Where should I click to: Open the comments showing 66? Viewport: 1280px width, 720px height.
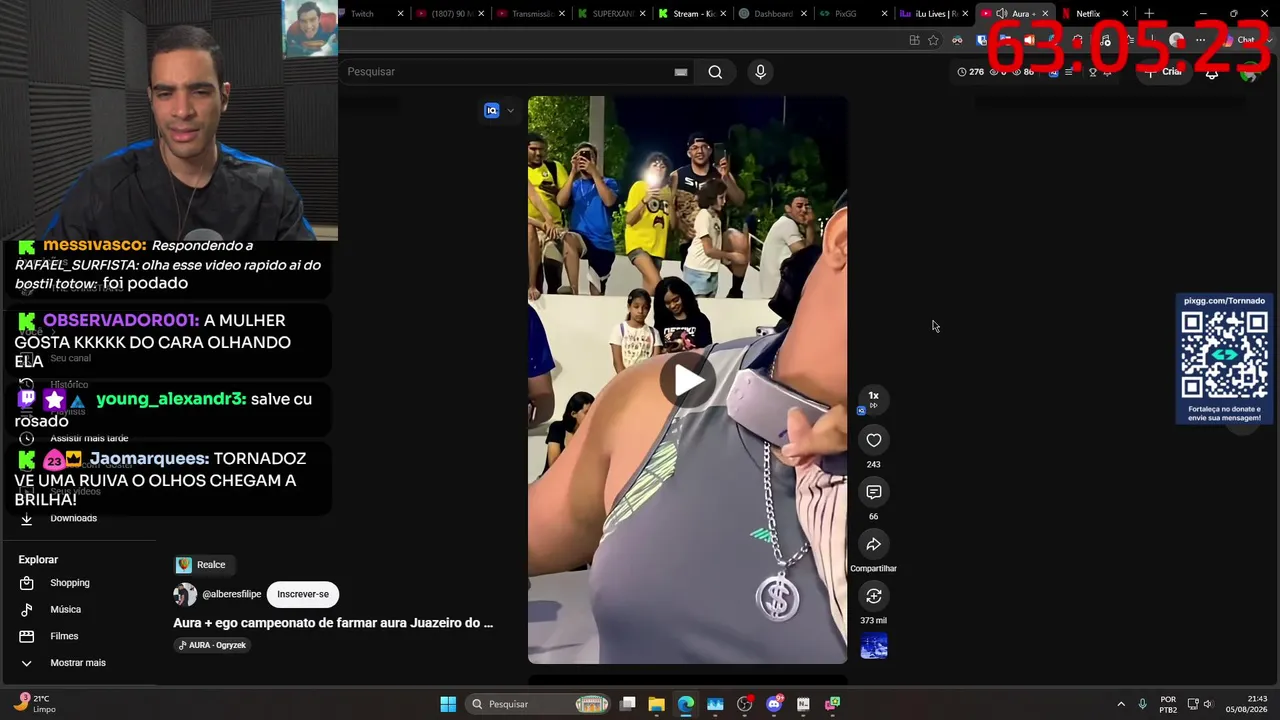coord(873,492)
